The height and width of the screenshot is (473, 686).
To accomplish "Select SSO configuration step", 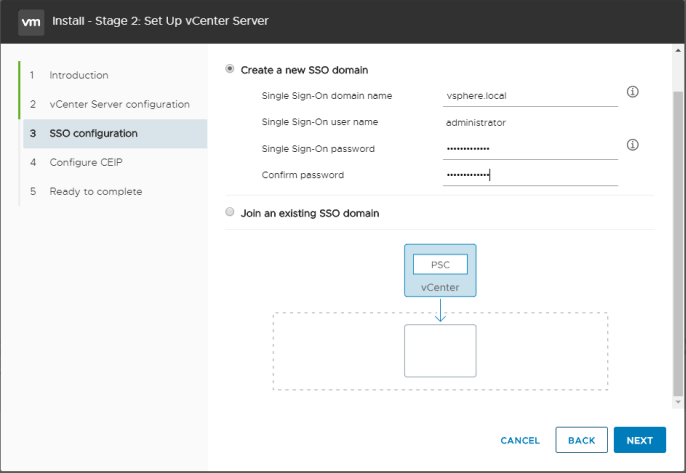I will coord(115,133).
